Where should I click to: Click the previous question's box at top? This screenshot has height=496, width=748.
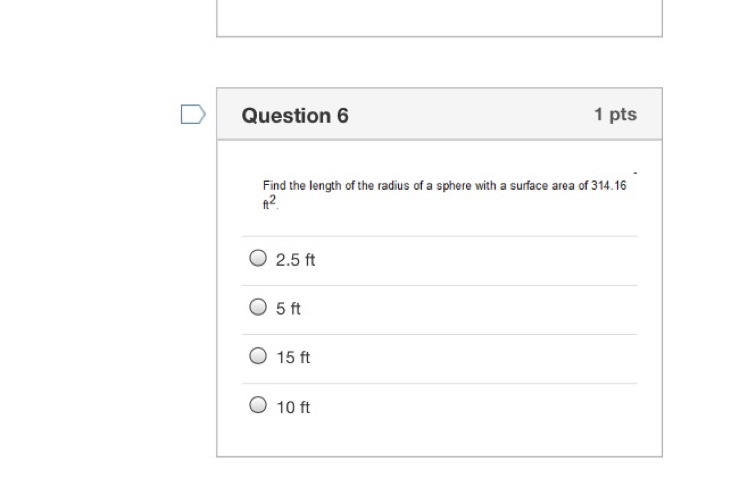[439, 18]
